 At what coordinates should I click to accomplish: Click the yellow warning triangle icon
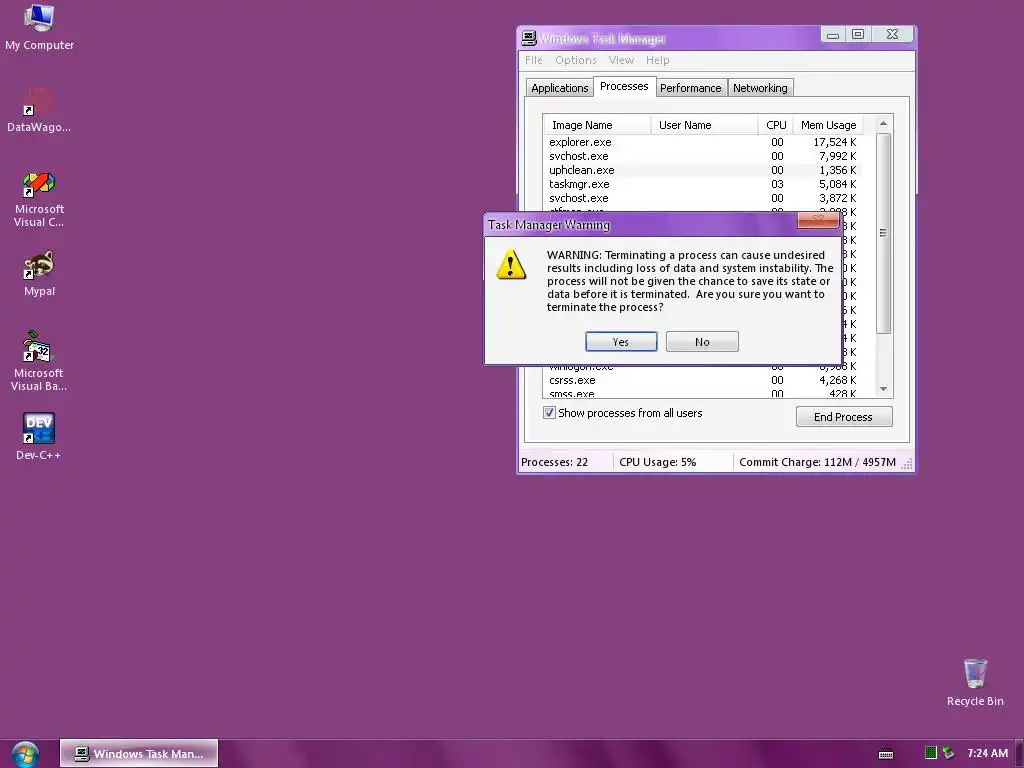[511, 264]
